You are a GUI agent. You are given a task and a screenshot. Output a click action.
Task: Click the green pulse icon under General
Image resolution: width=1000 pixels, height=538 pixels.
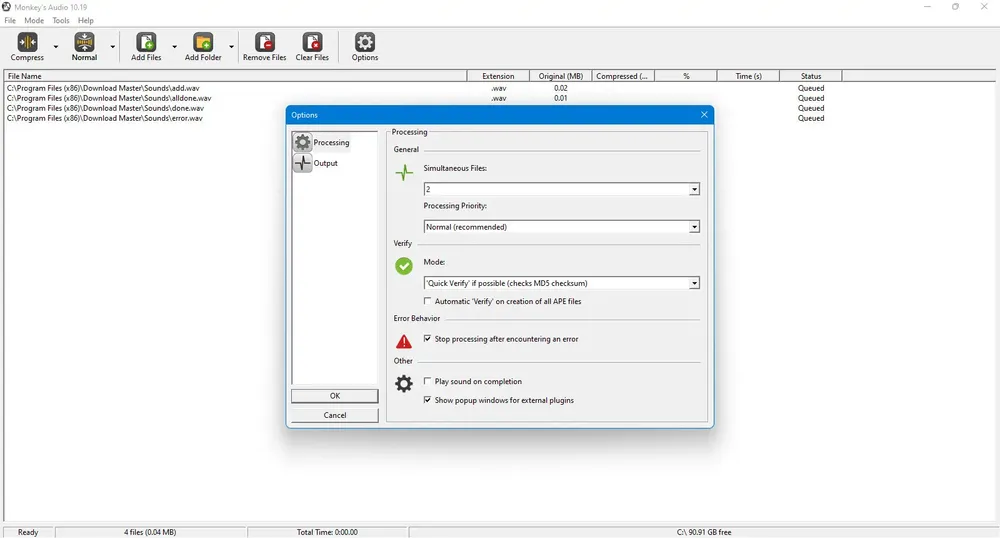404,172
